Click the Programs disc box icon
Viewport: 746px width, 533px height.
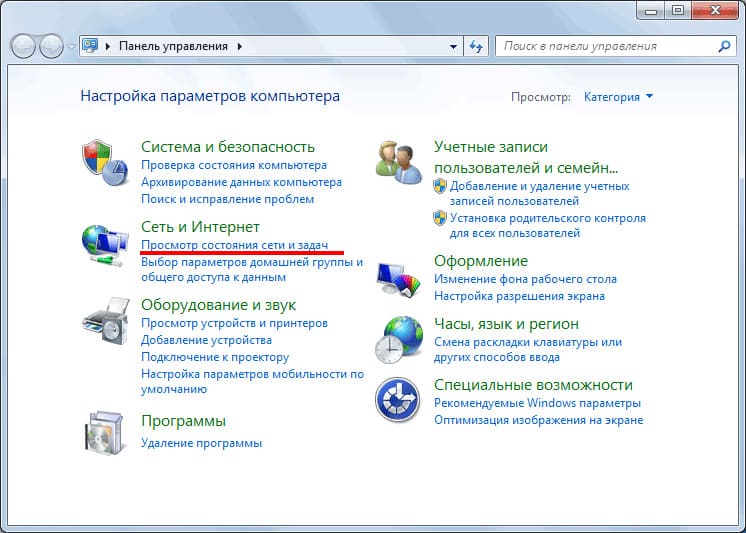click(x=104, y=433)
